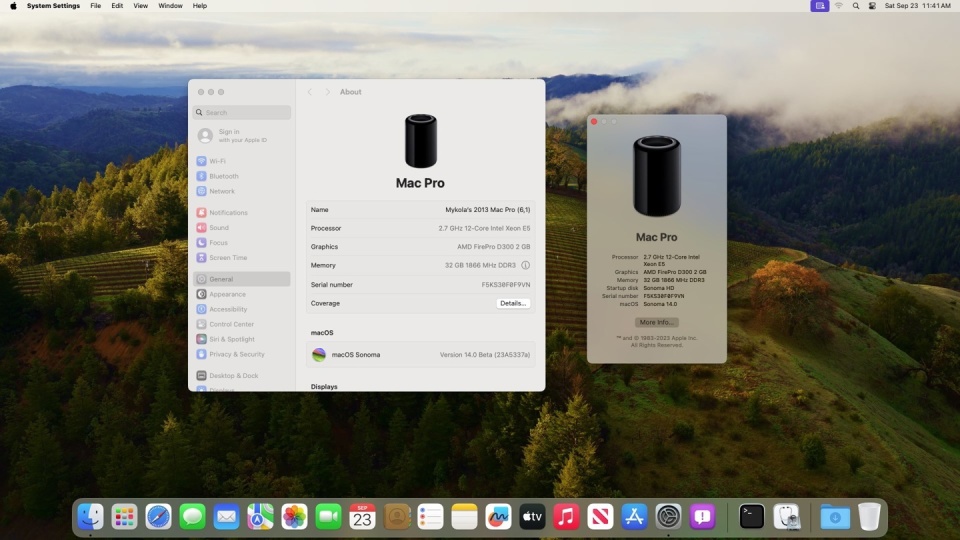Click the Search field in settings sidebar
The height and width of the screenshot is (540, 960).
[242, 113]
